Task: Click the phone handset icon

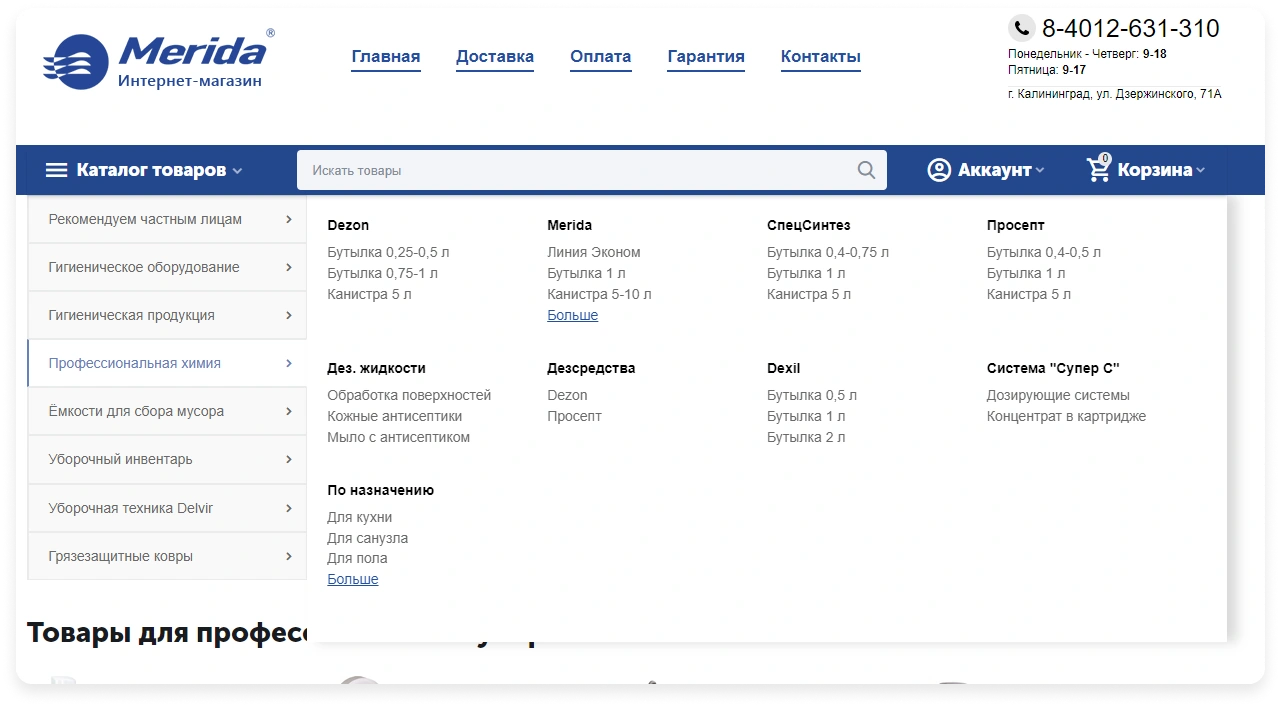Action: (1021, 27)
